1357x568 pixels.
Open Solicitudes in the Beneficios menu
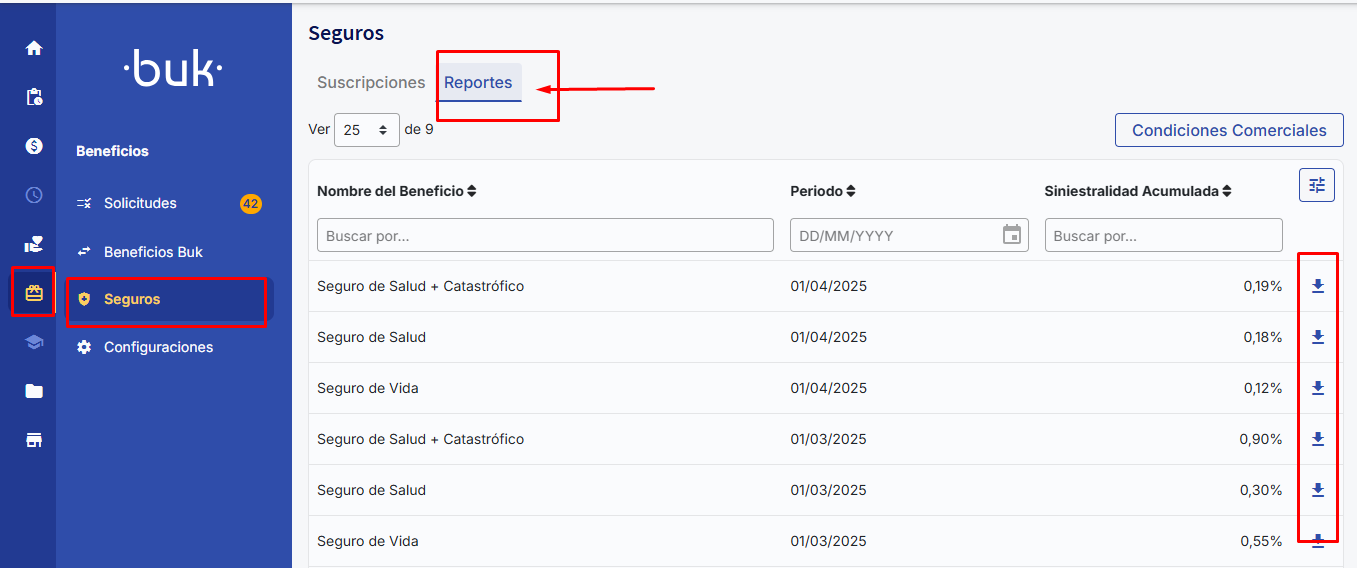coord(140,203)
